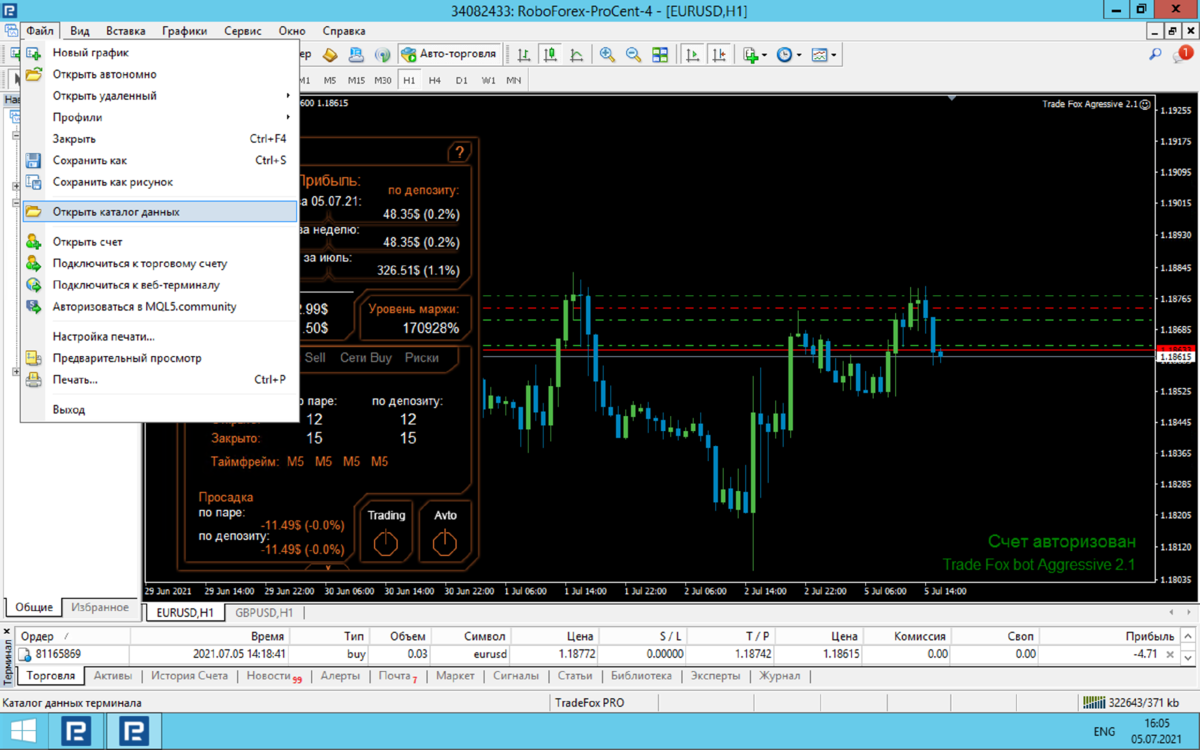Open the Риски tab on the Trade Fox panel
This screenshot has height=750, width=1200.
(422, 357)
